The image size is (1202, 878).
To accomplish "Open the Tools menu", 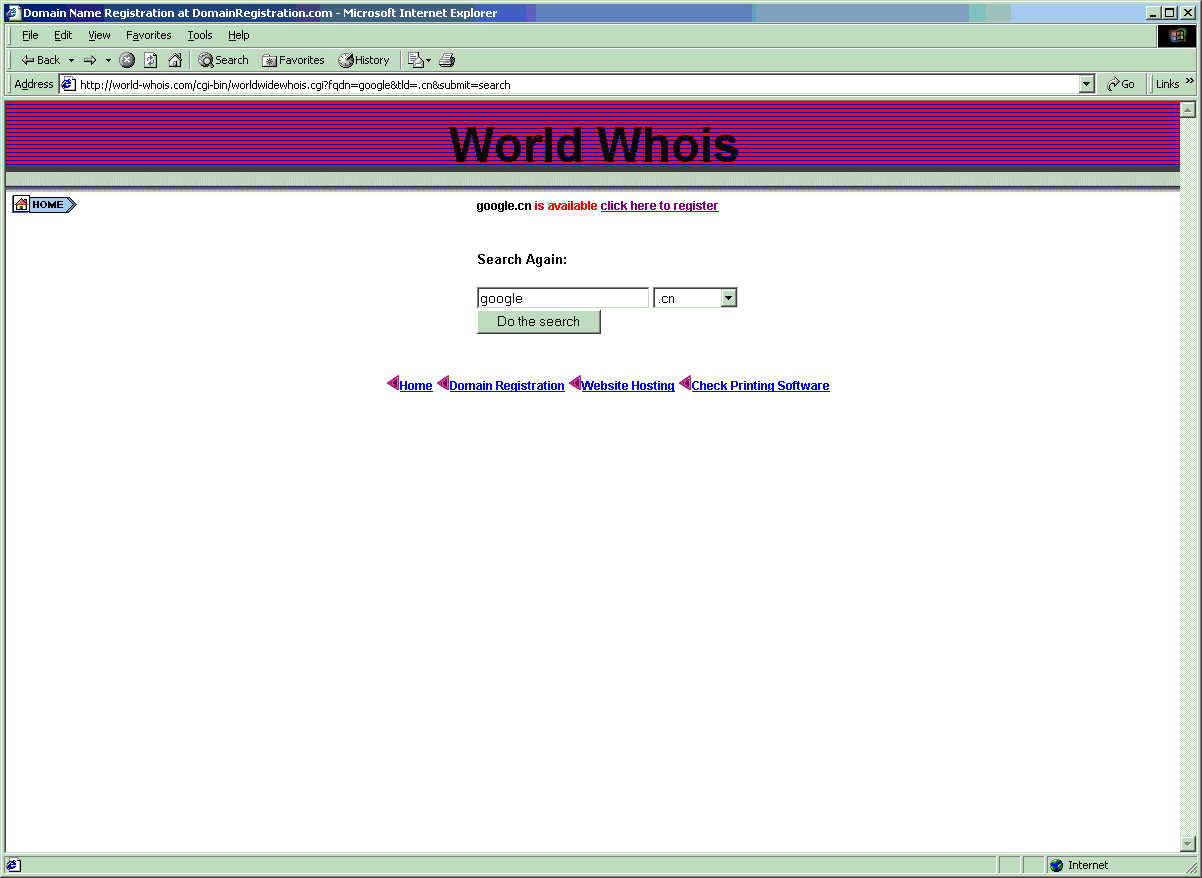I will point(200,35).
